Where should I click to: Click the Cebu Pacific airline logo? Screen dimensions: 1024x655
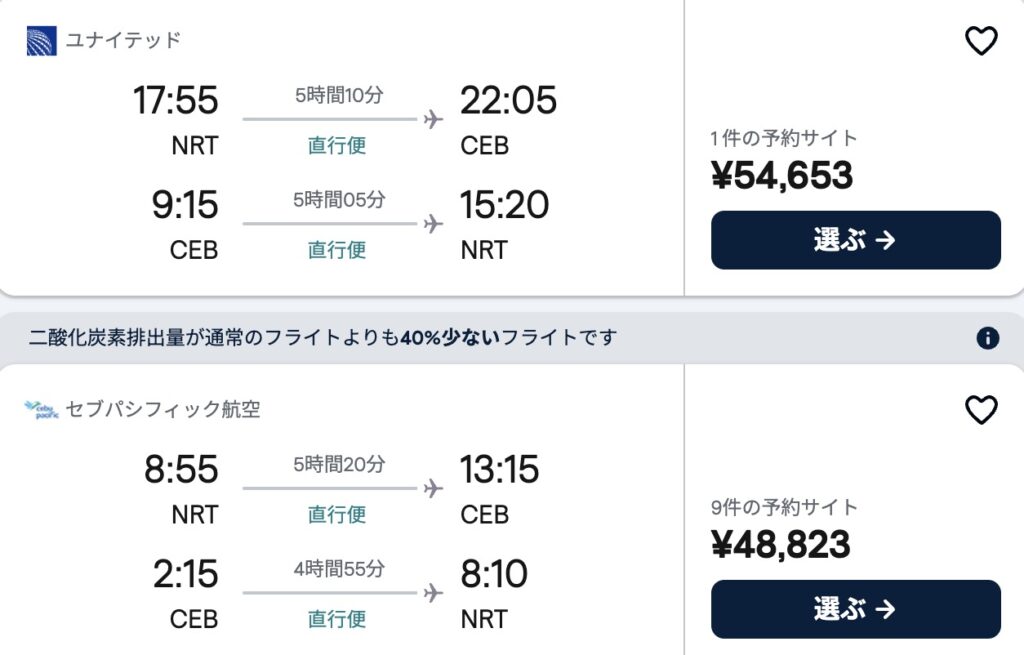pyautogui.click(x=42, y=410)
